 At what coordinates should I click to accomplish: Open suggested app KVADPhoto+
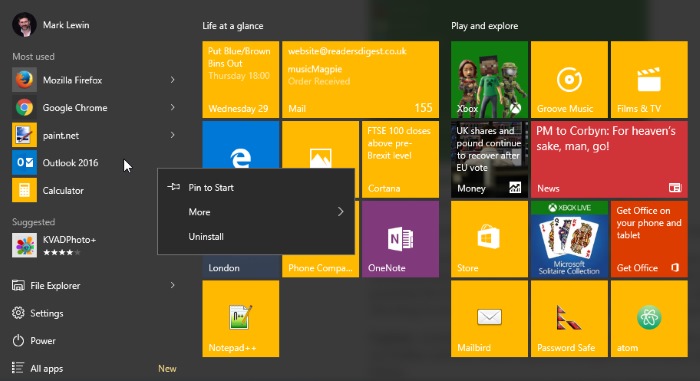(85, 245)
